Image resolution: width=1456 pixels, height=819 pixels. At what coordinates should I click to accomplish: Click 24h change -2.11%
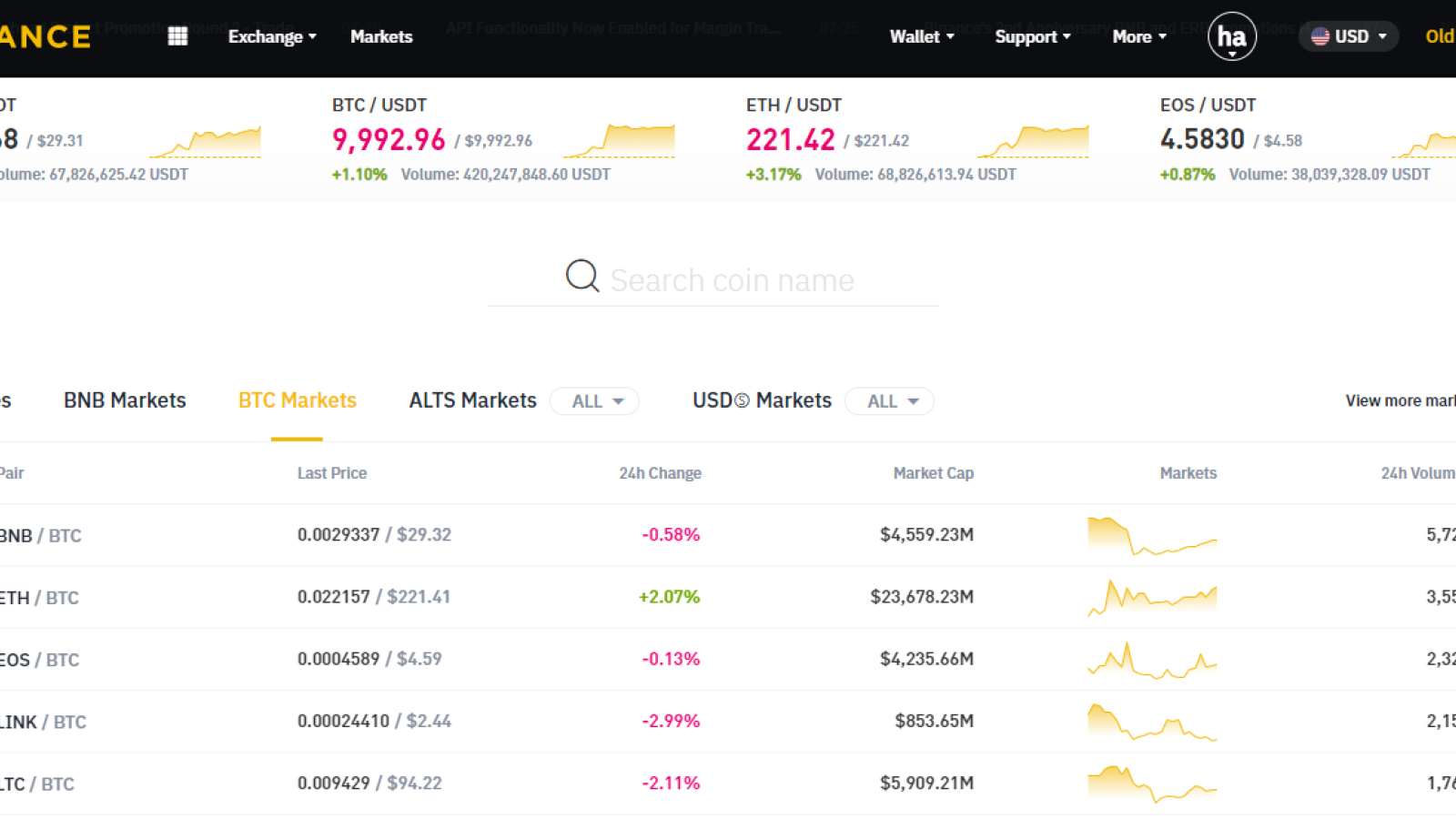671,784
